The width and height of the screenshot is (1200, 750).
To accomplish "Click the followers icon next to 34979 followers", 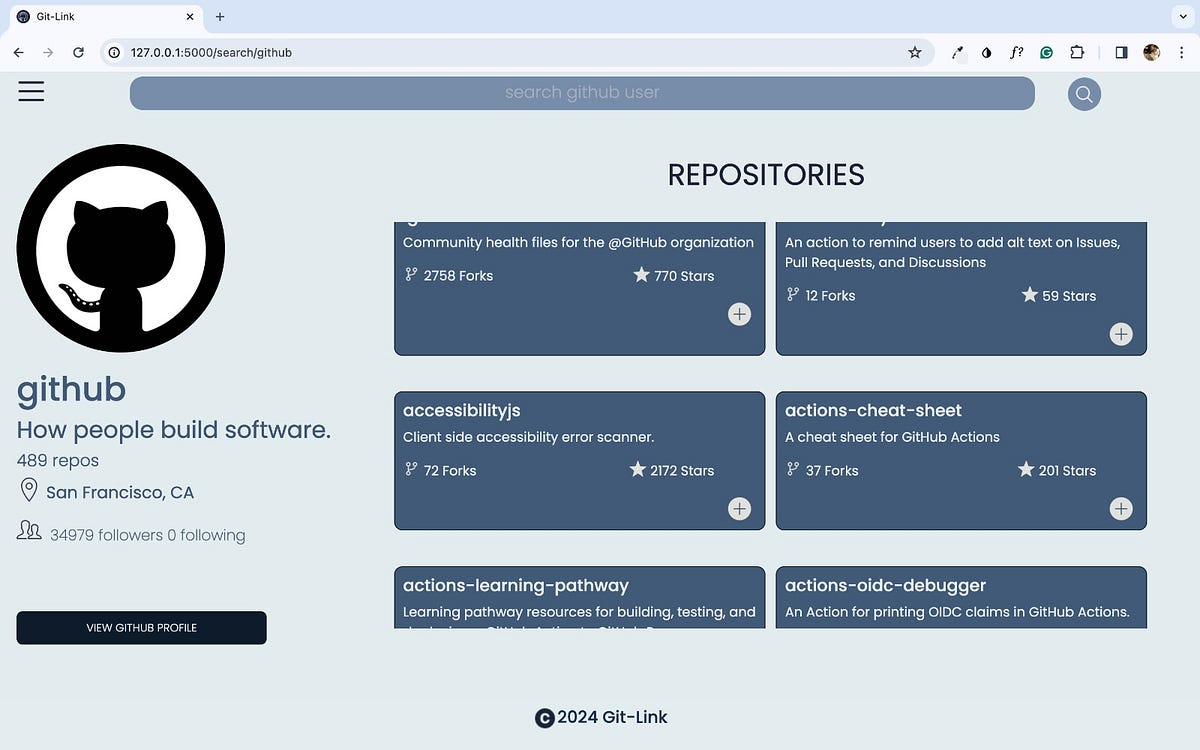I will (29, 531).
